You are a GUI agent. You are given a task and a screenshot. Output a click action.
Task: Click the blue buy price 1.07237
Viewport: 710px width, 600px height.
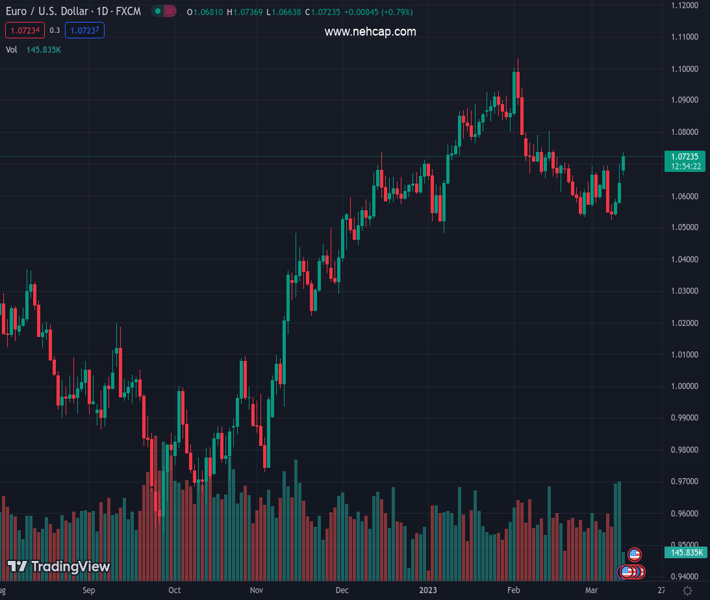click(84, 31)
